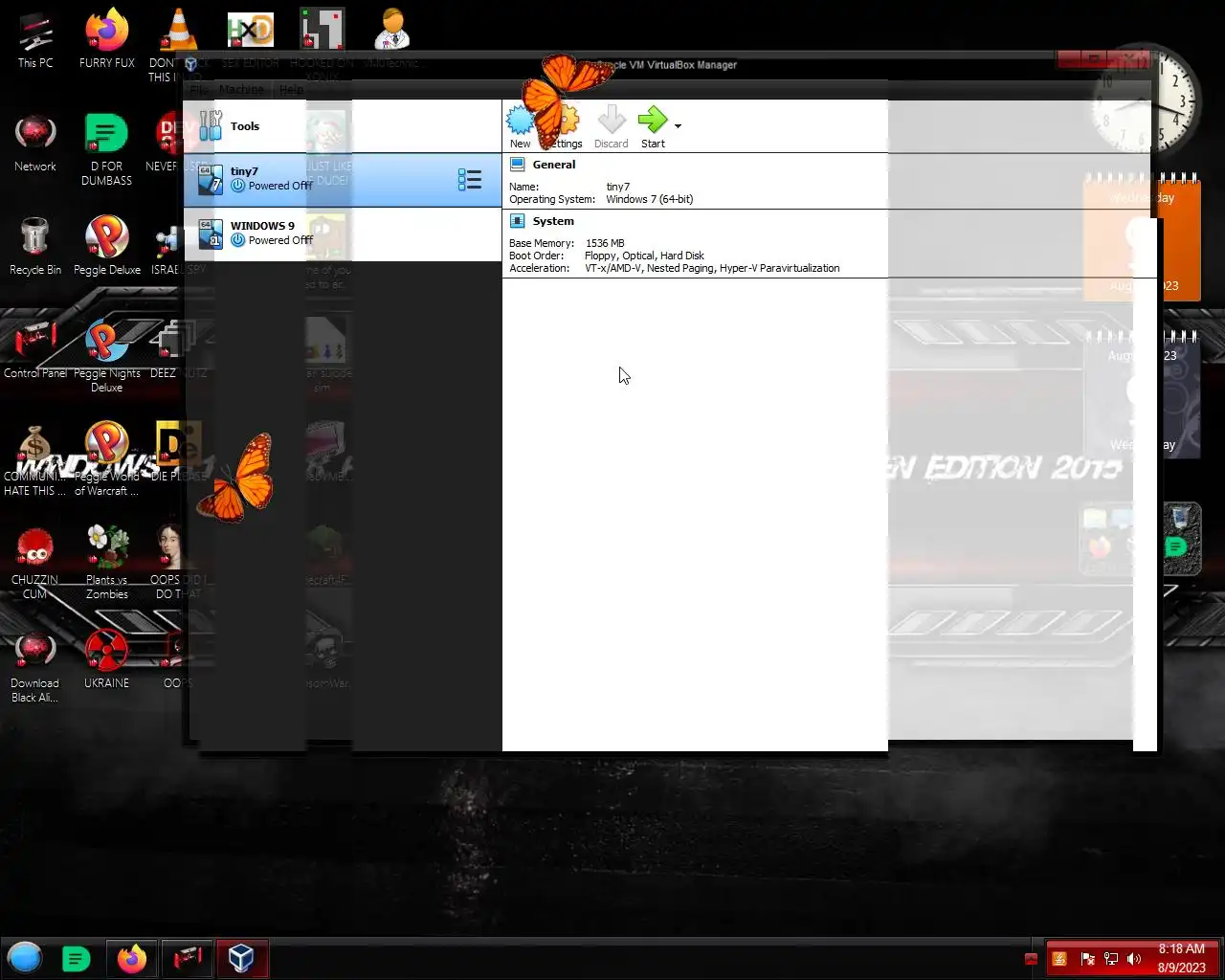Click the volume speaker tray icon
Image resolution: width=1225 pixels, height=980 pixels.
pyautogui.click(x=1134, y=959)
